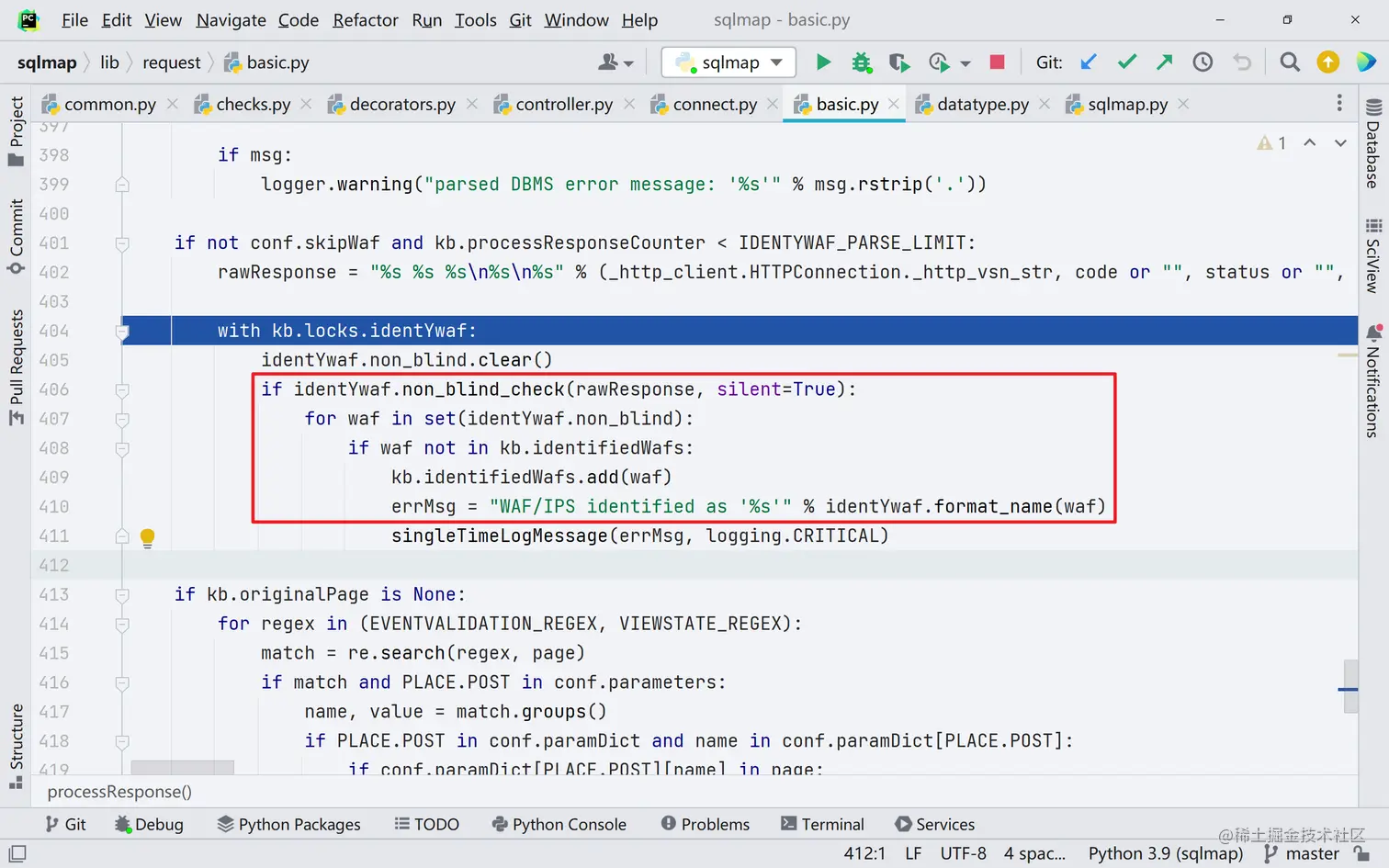Open Search Everywhere magnifier
The height and width of the screenshot is (868, 1389).
pyautogui.click(x=1290, y=62)
